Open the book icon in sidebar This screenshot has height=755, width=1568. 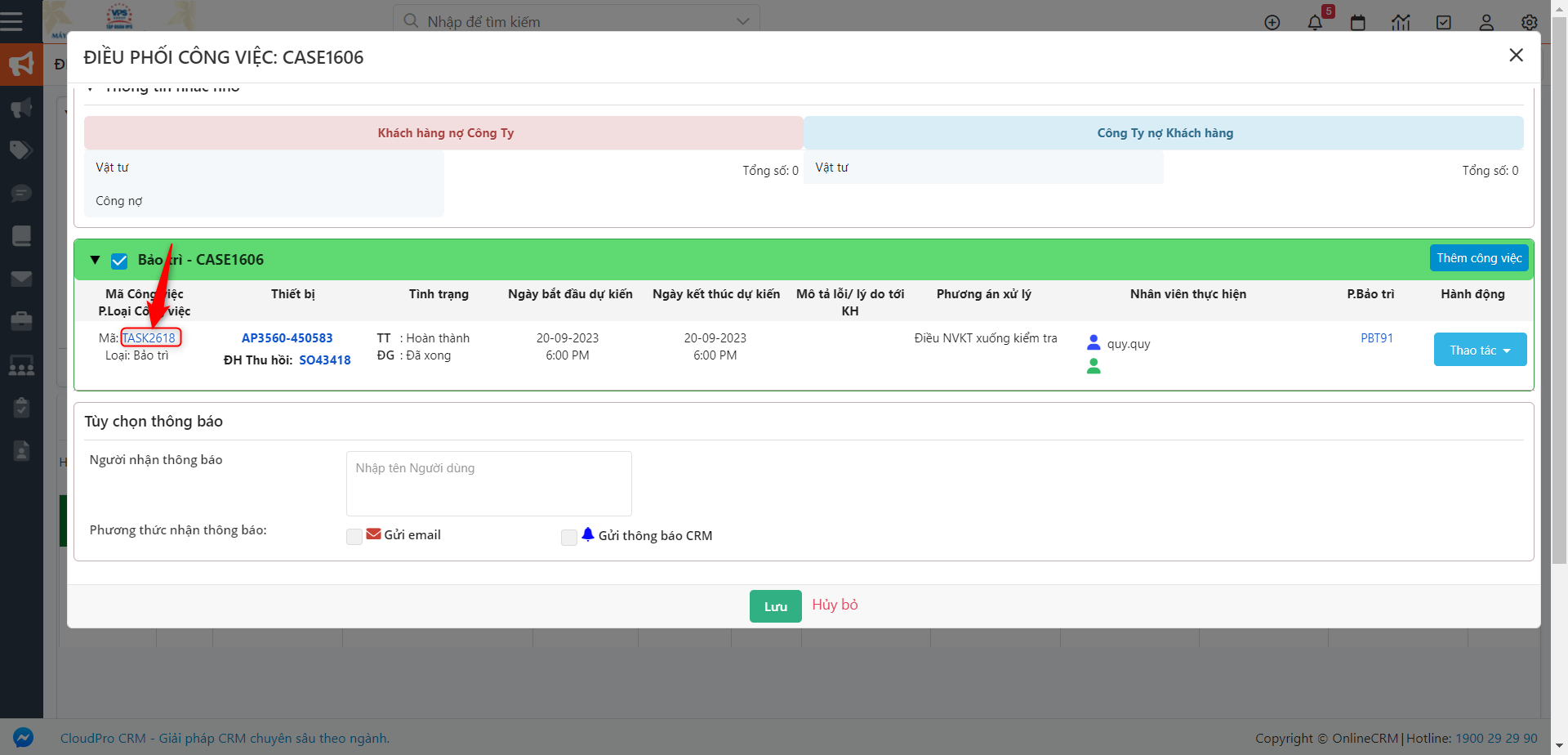click(21, 236)
